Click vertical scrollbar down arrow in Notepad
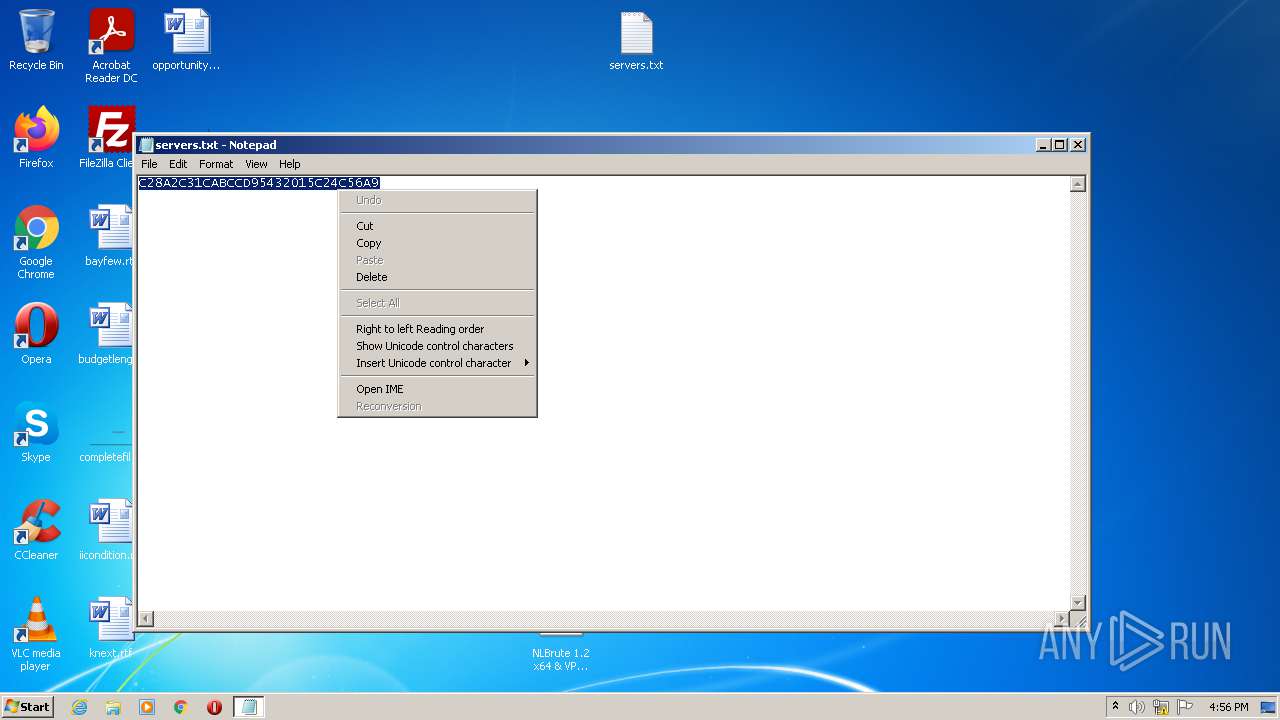The image size is (1280, 720). pyautogui.click(x=1078, y=602)
